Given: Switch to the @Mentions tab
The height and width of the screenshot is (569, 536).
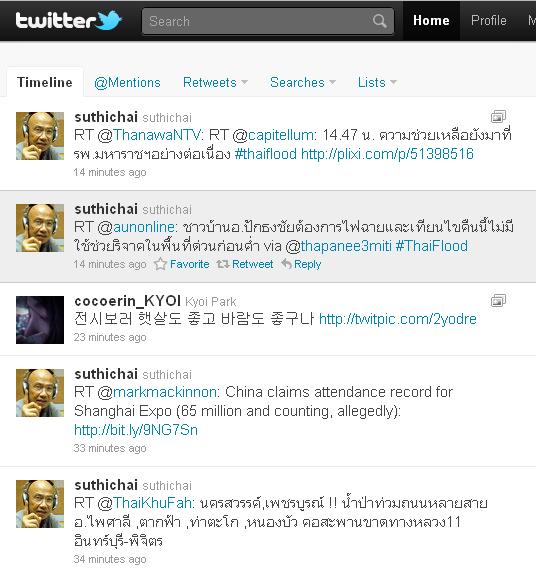Looking at the screenshot, I should coord(127,82).
